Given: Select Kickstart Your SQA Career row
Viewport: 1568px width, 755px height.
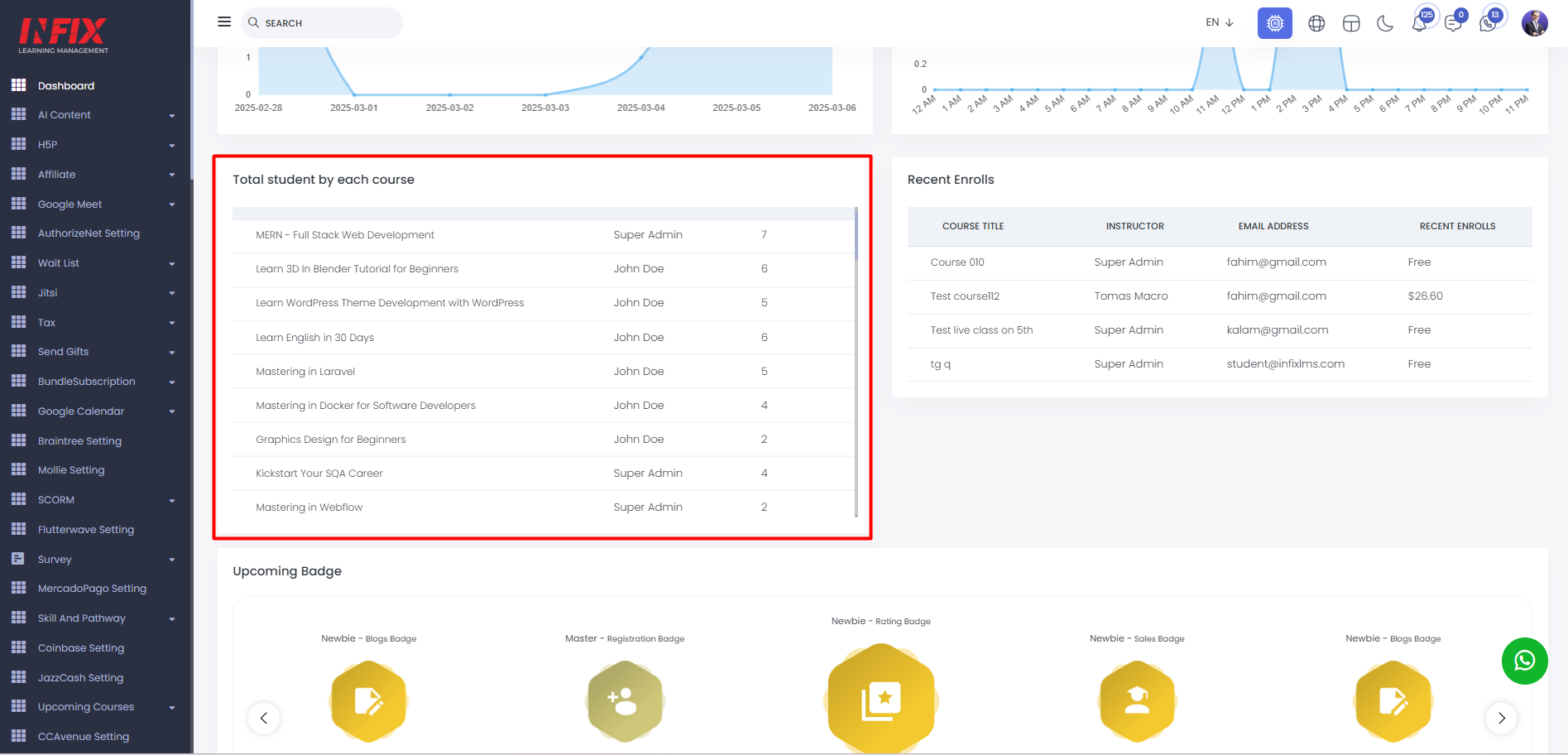Looking at the screenshot, I should [543, 474].
